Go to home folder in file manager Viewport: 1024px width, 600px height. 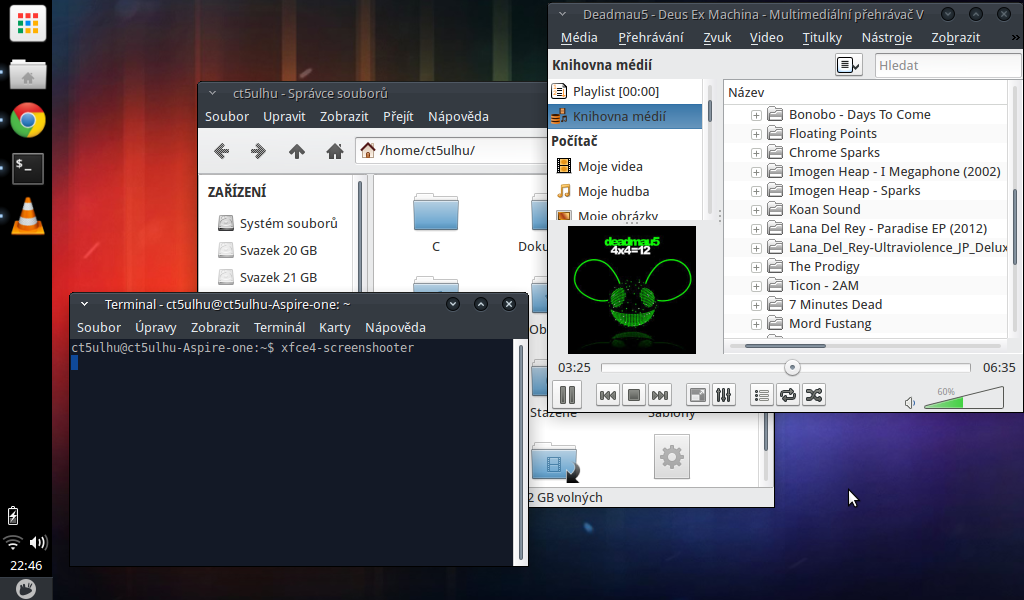tap(335, 151)
